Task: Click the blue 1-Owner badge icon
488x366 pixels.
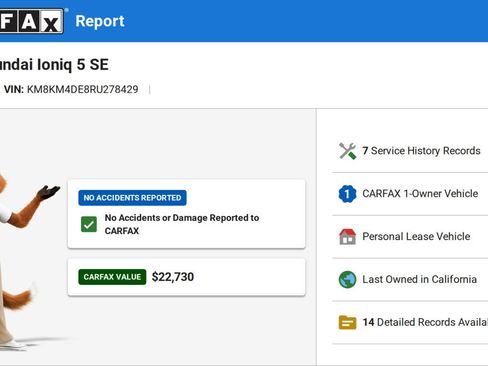Action: (347, 194)
